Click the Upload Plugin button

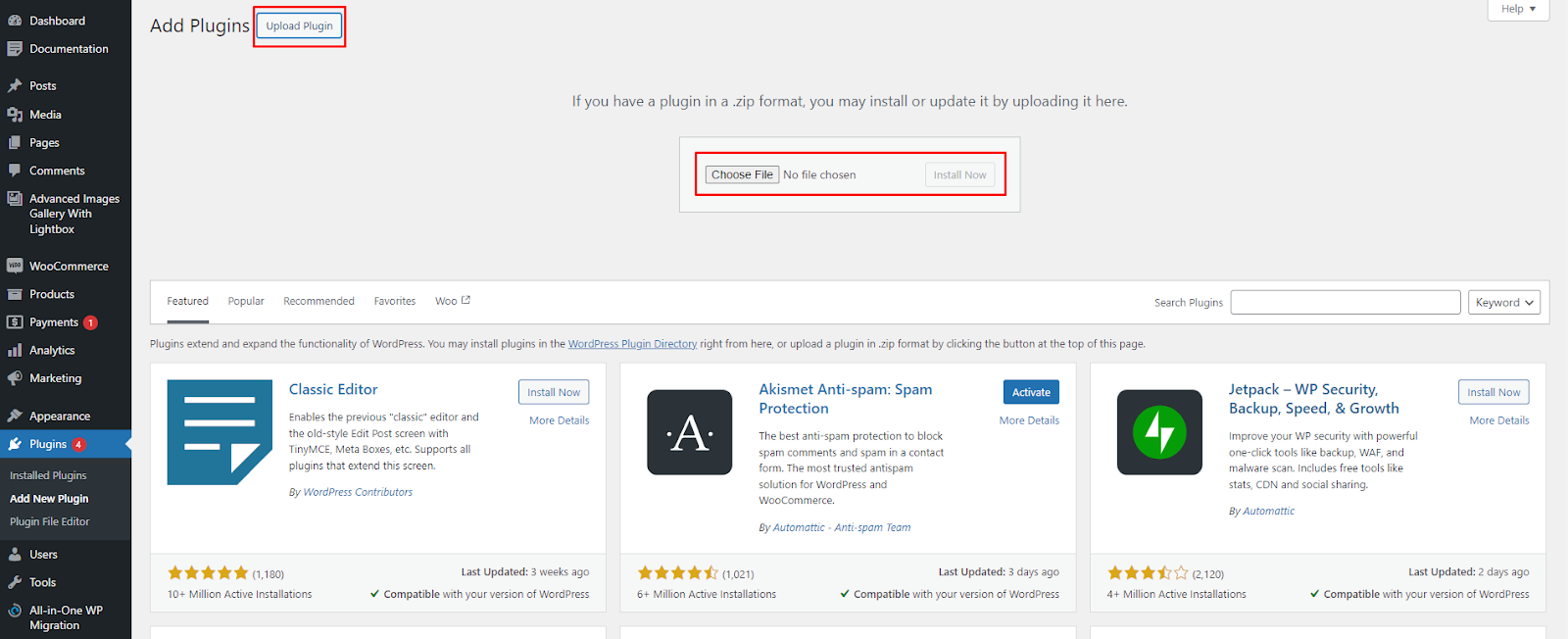click(299, 26)
